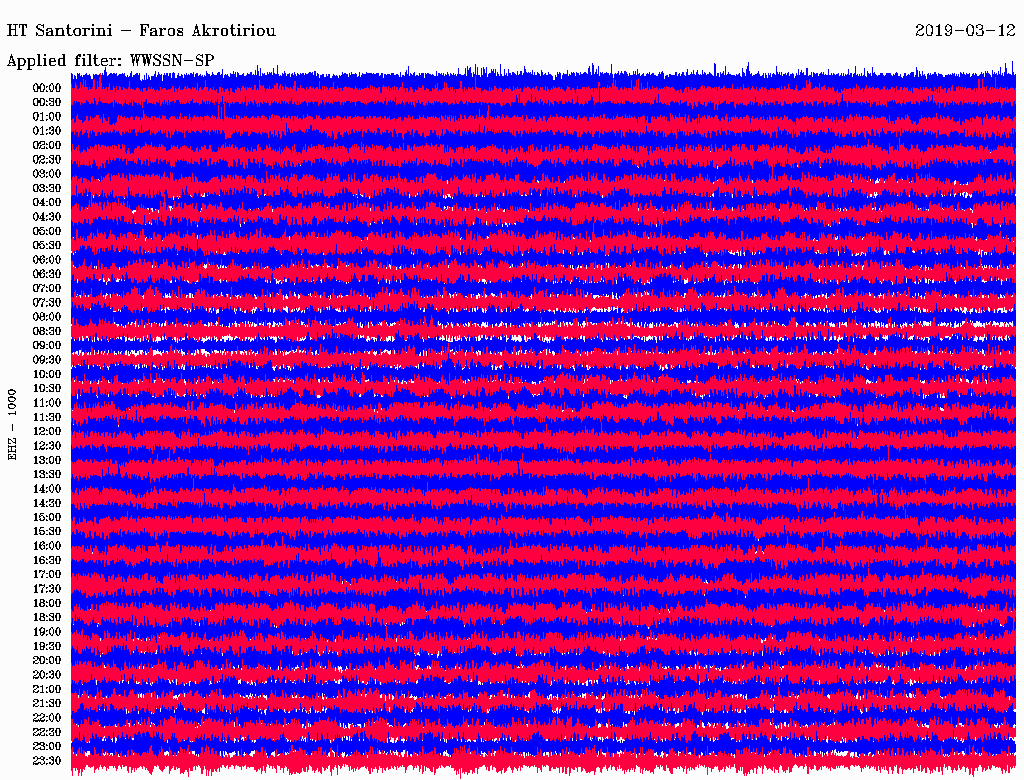
Task: Select the 21:30 time label
Action: (47, 704)
